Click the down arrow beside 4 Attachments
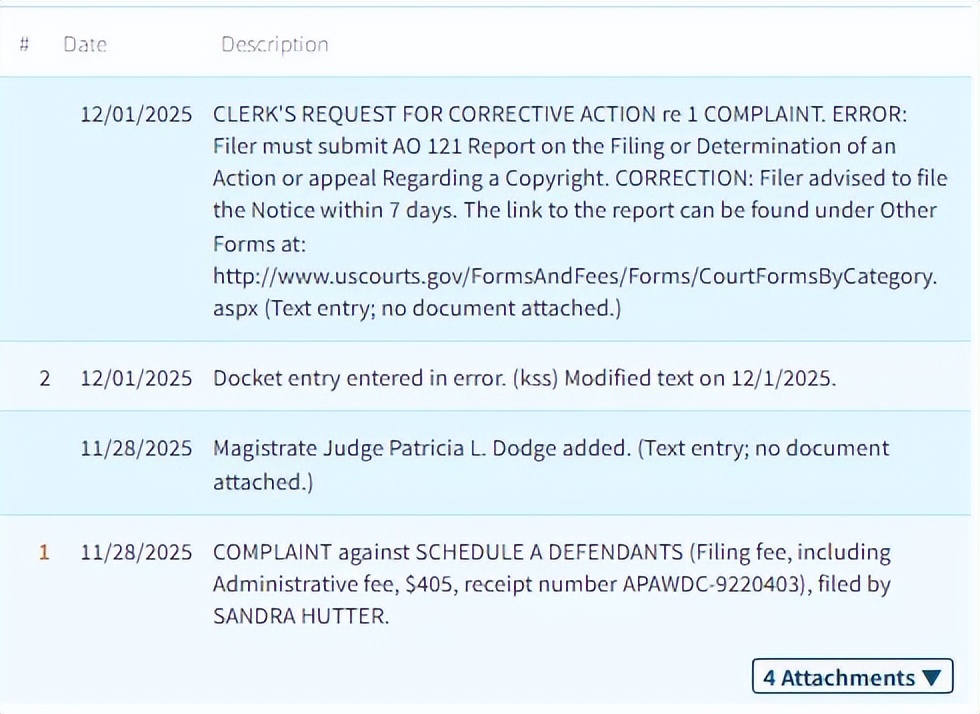The image size is (980, 714). point(931,678)
